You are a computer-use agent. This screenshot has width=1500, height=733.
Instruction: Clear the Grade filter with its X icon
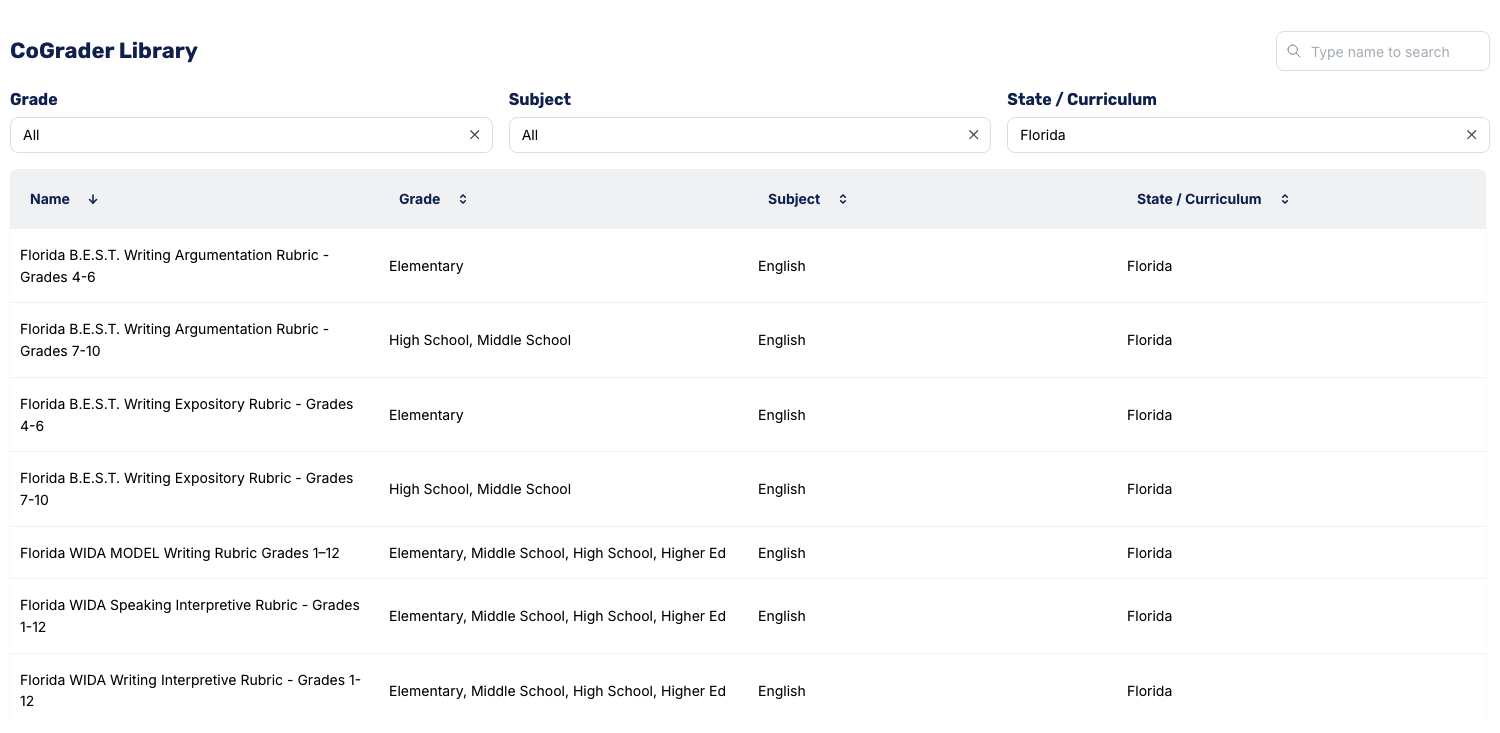[x=474, y=134]
